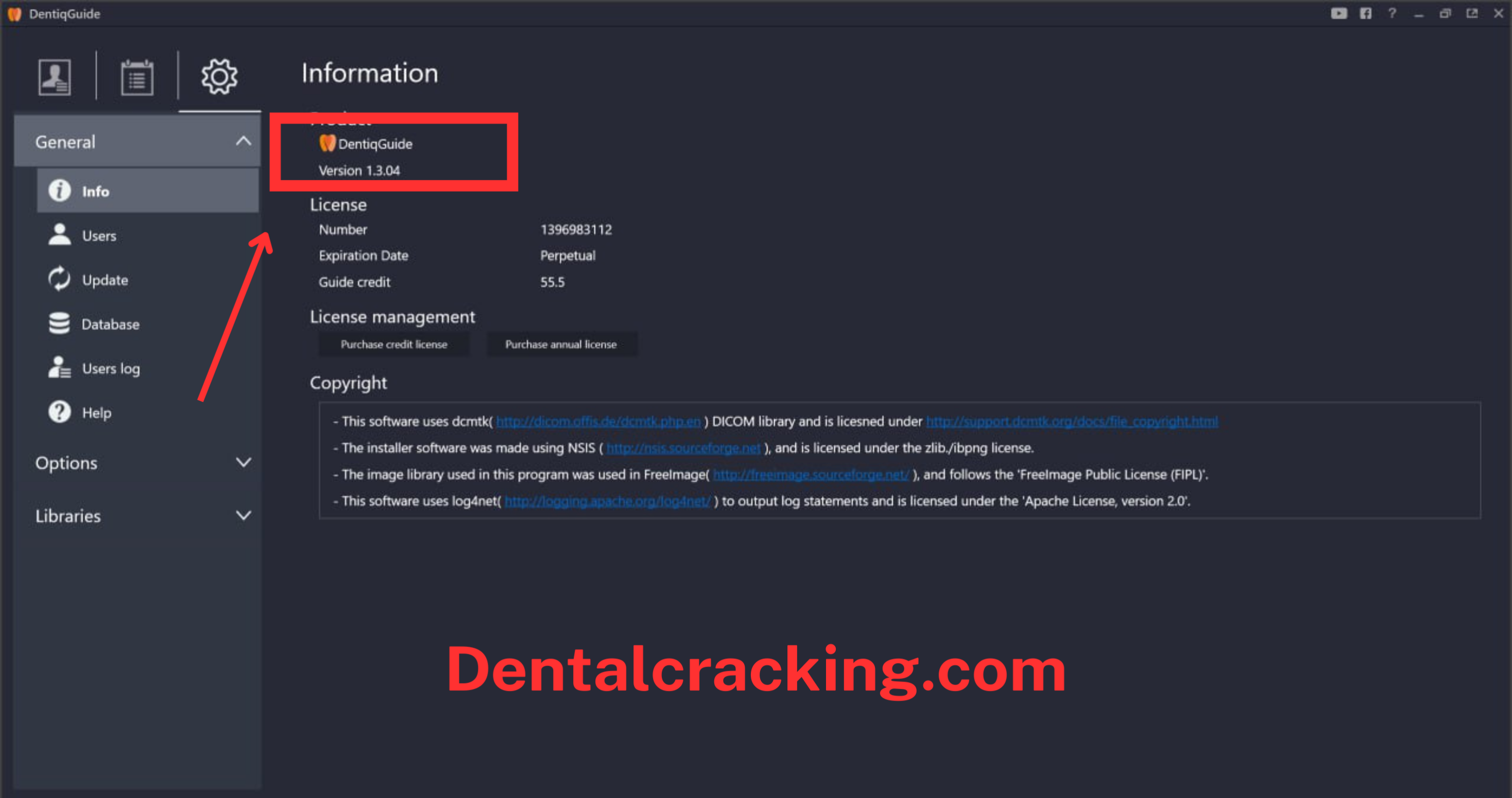Click the pop-out window icon in title bar

1472,13
